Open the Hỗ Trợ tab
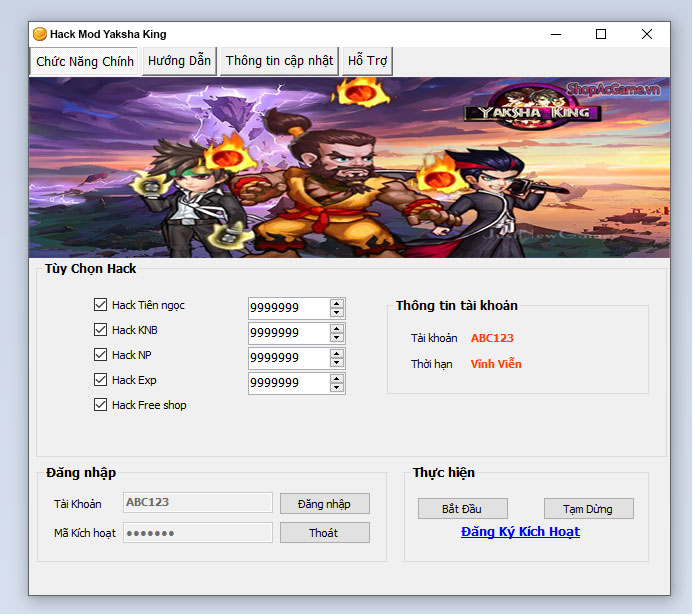 pos(367,61)
